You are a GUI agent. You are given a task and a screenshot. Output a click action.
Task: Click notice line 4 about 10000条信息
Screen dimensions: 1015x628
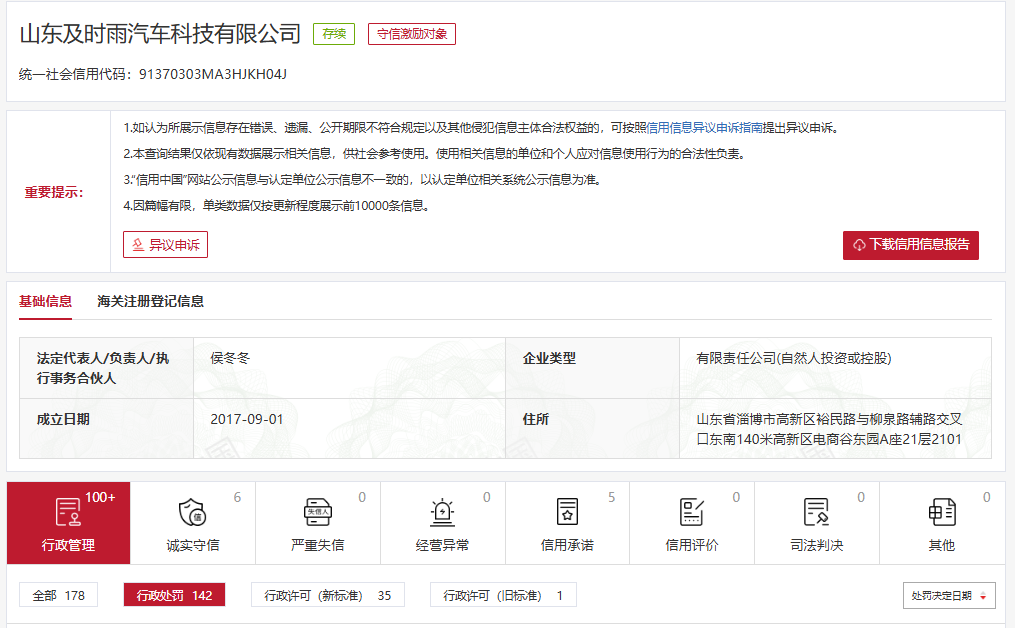click(x=276, y=205)
